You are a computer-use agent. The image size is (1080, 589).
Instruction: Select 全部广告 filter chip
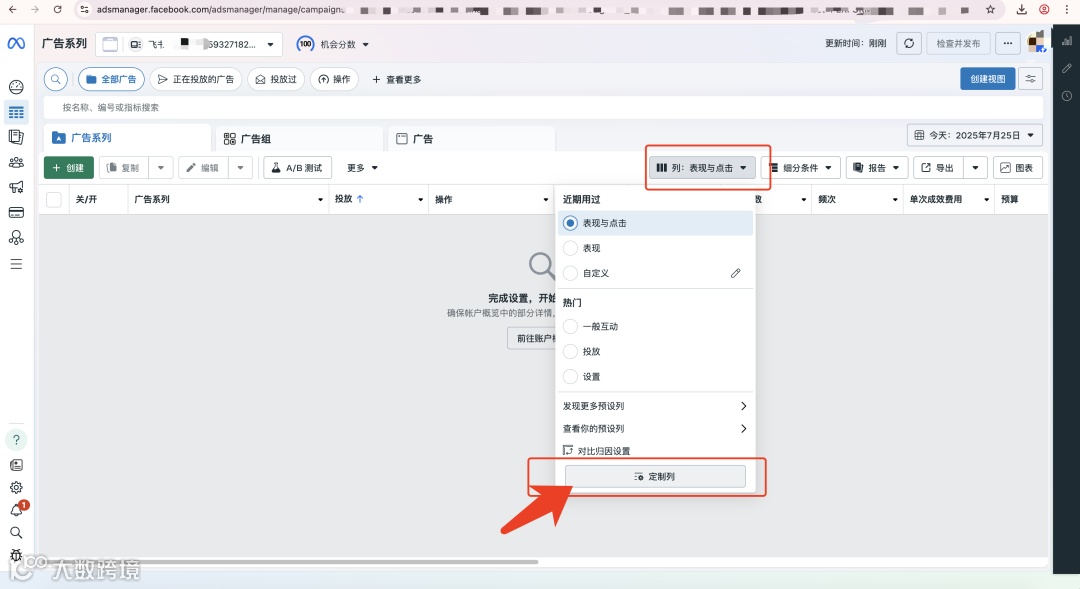pos(112,79)
